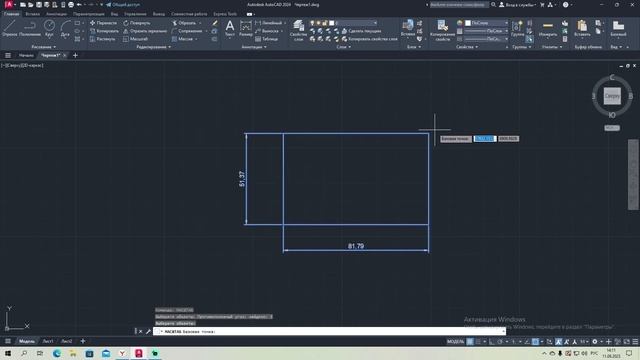Open the ПоСлою color dropdown
The image size is (640, 360).
tap(487, 23)
